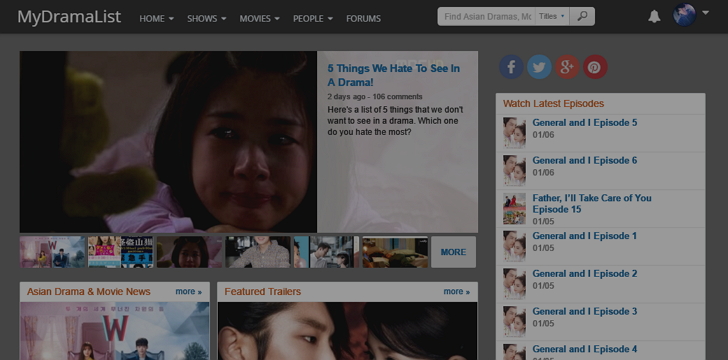Open more Featured Trailers

[x=456, y=292]
